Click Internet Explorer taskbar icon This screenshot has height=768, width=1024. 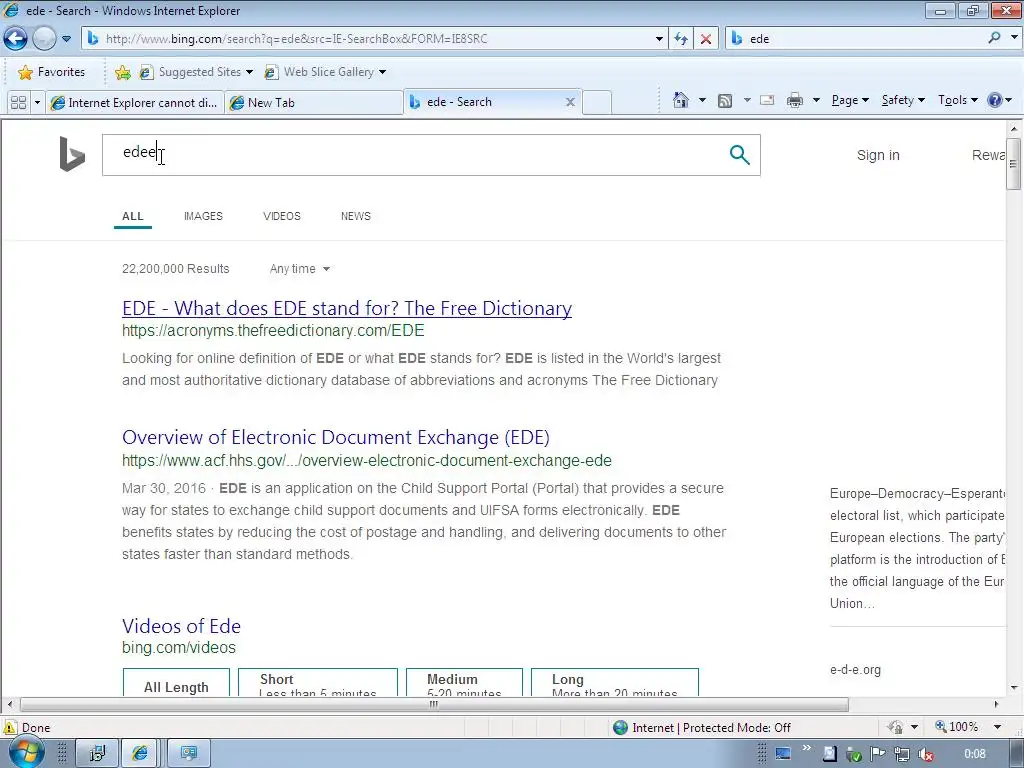coord(140,754)
